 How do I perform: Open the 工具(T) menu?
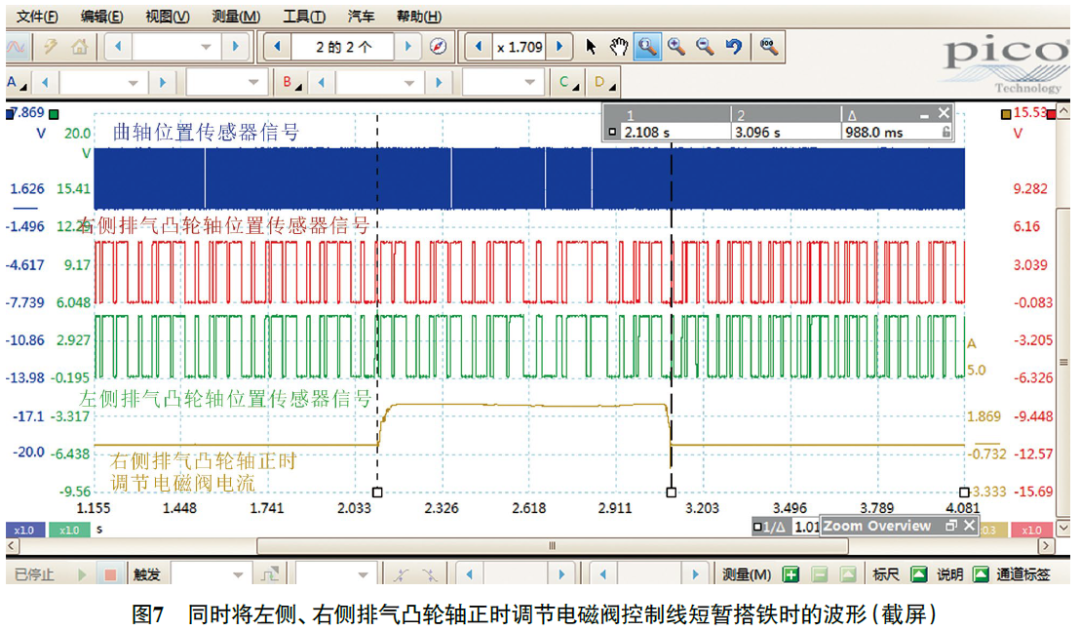pos(304,16)
